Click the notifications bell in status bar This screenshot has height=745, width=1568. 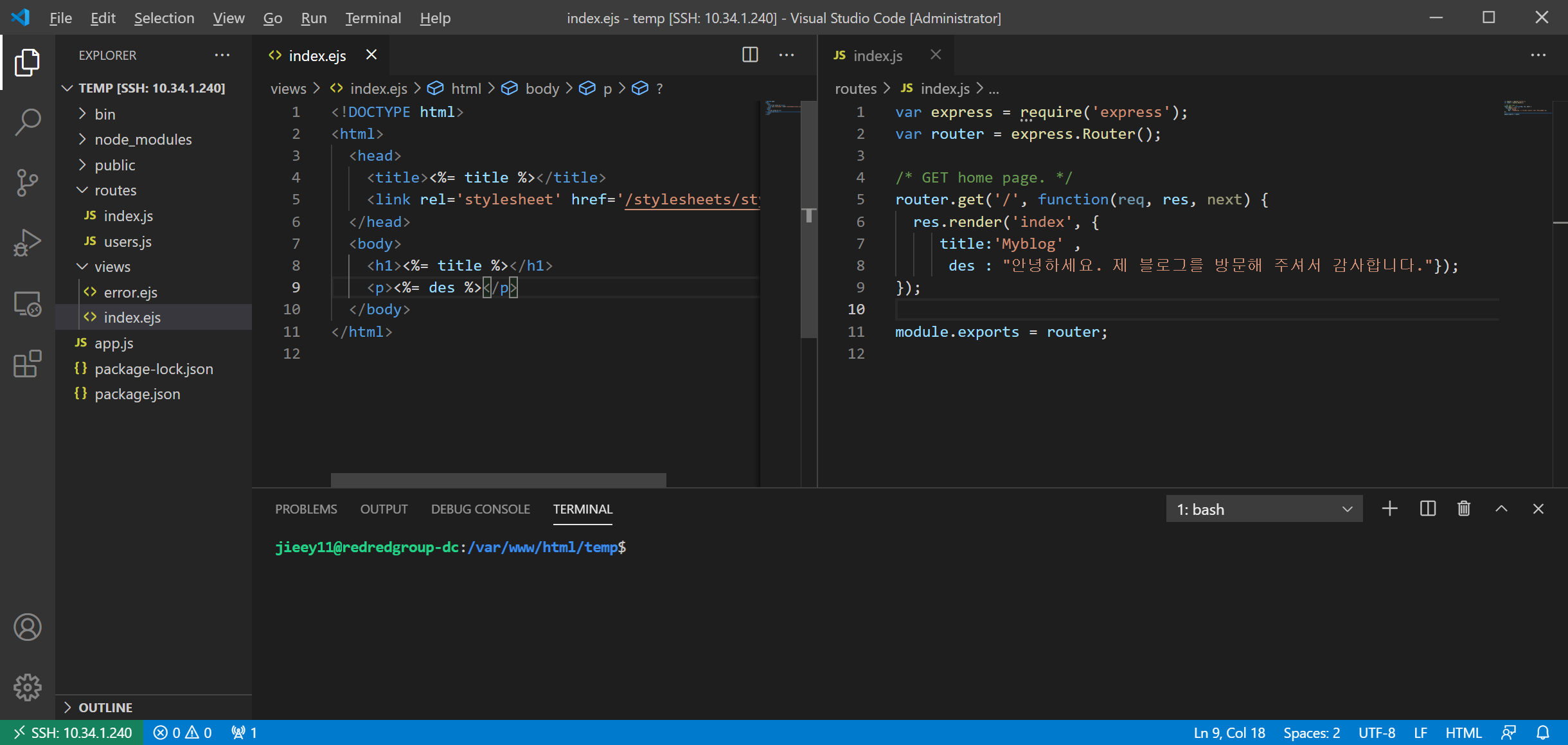coord(1543,733)
